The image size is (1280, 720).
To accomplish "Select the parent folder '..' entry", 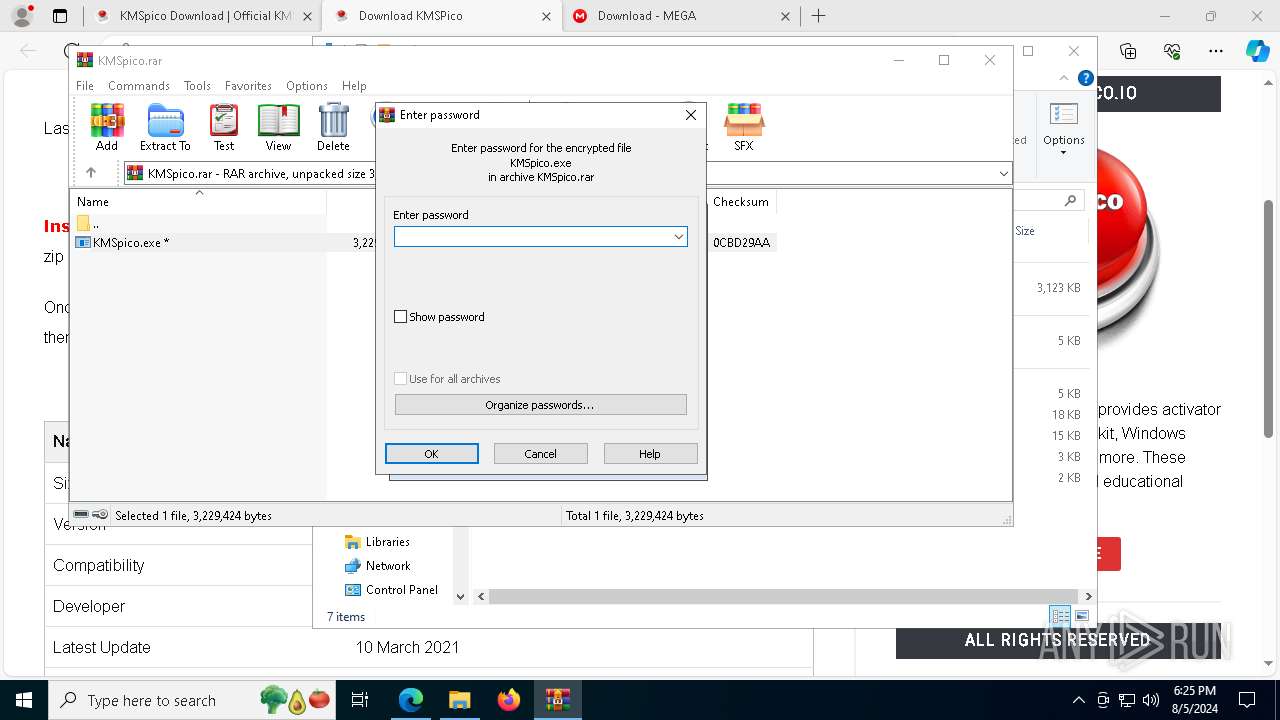I will [x=88, y=223].
